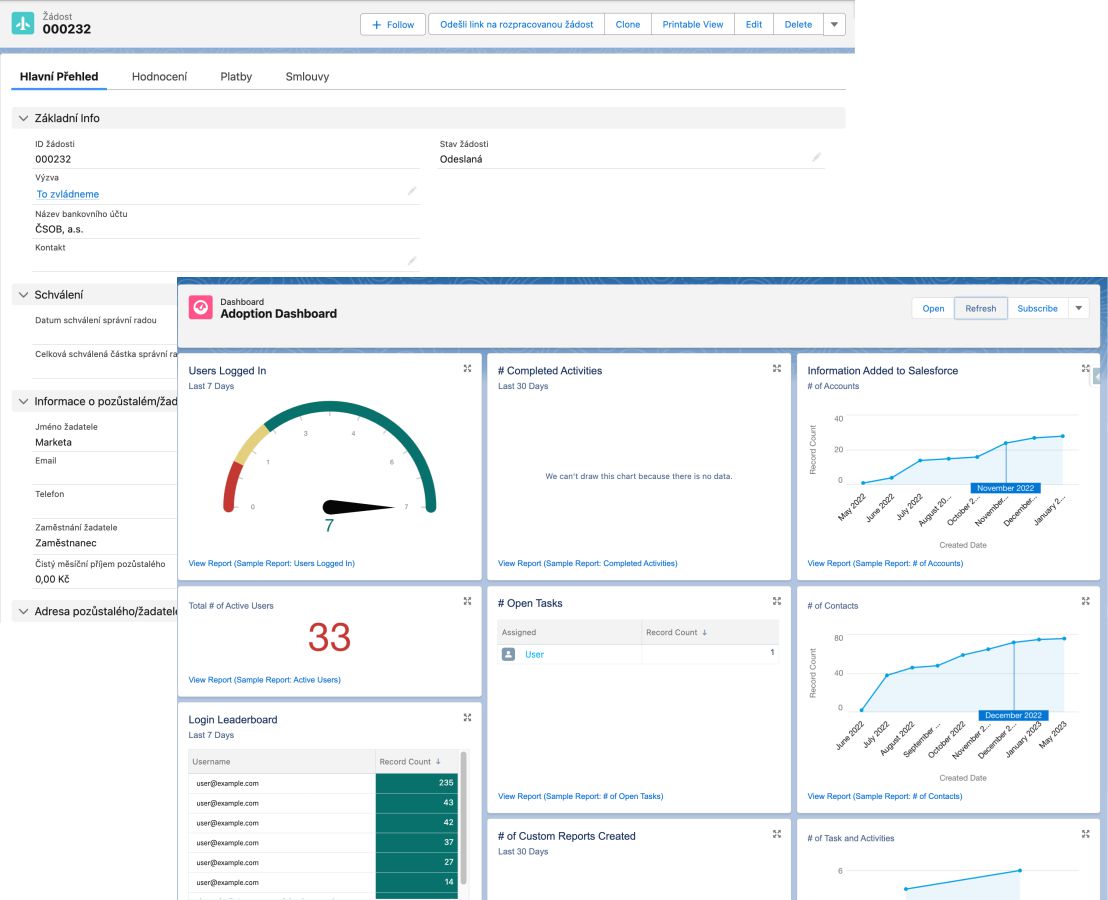Expand the Open Tasks widget

click(776, 602)
